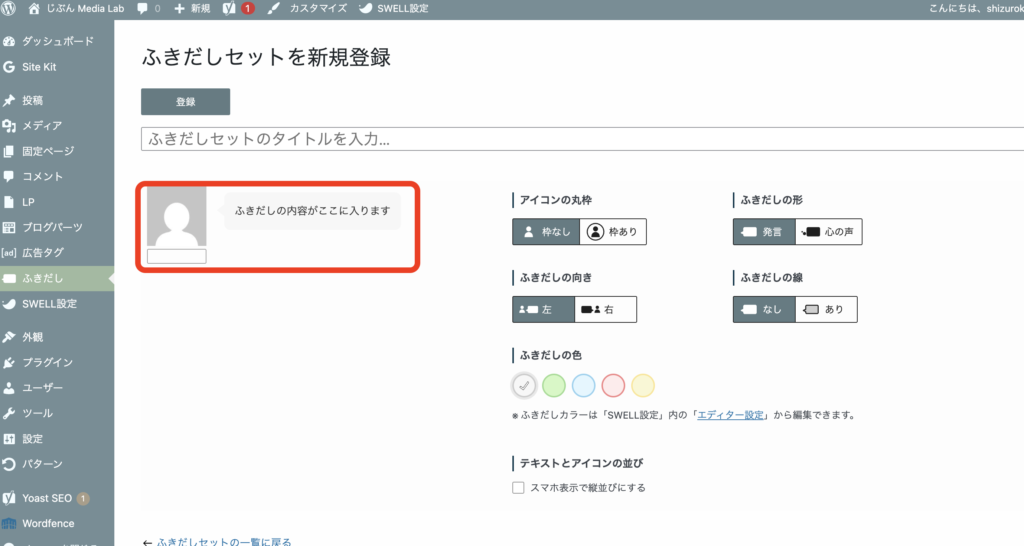
Task: Open the 固定ページ sidebar item
Action: point(48,151)
